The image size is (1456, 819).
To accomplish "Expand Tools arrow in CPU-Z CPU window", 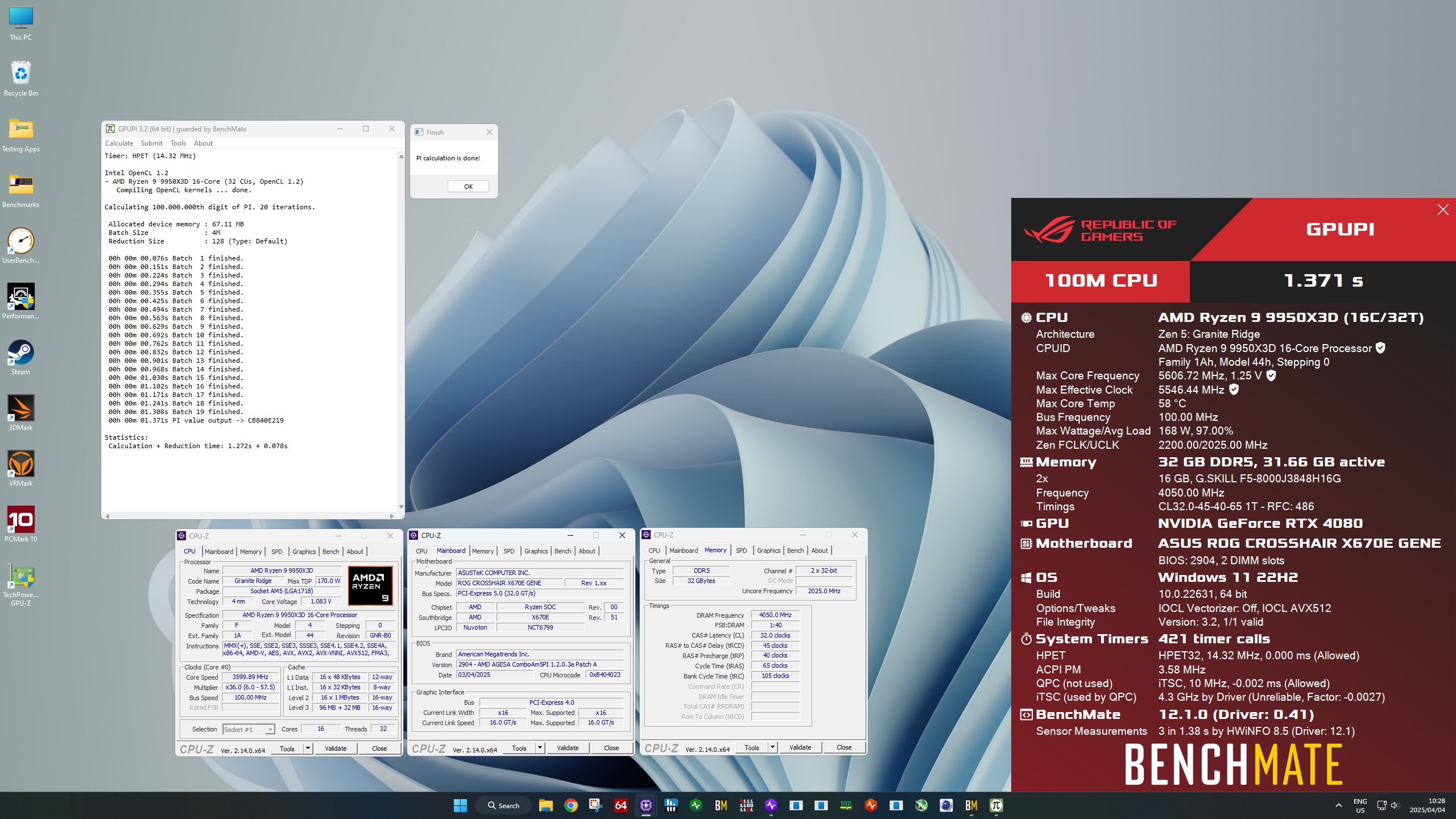I will pos(308,748).
